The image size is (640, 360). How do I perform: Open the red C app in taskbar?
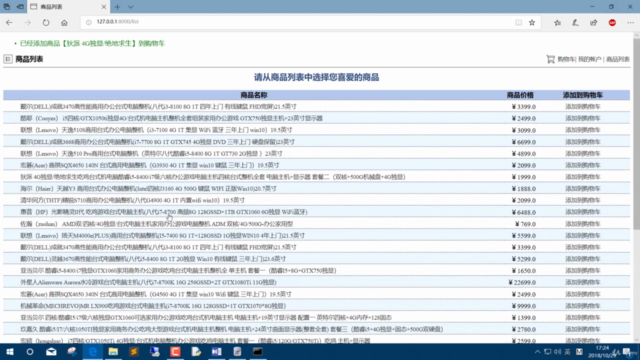pyautogui.click(x=175, y=351)
